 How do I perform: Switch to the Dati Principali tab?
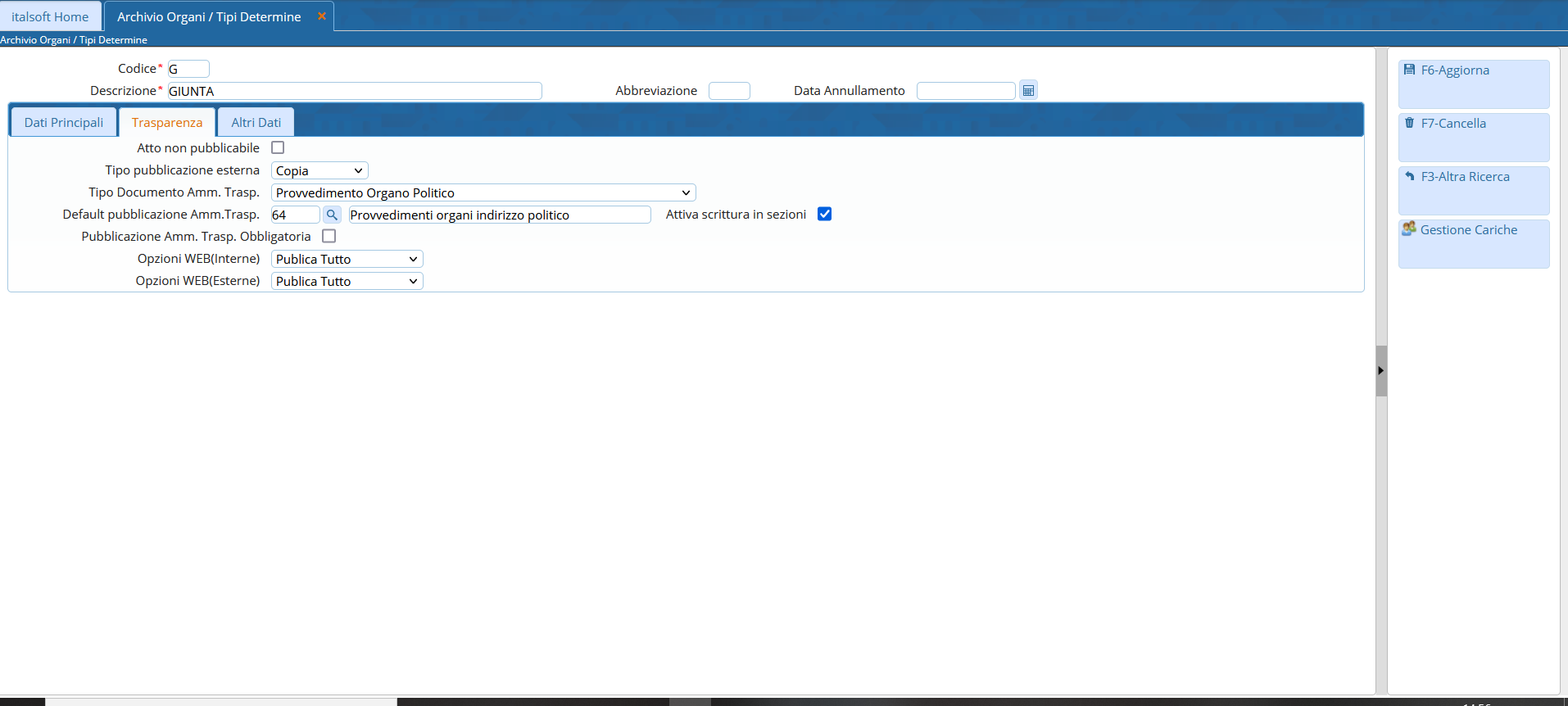coord(64,122)
